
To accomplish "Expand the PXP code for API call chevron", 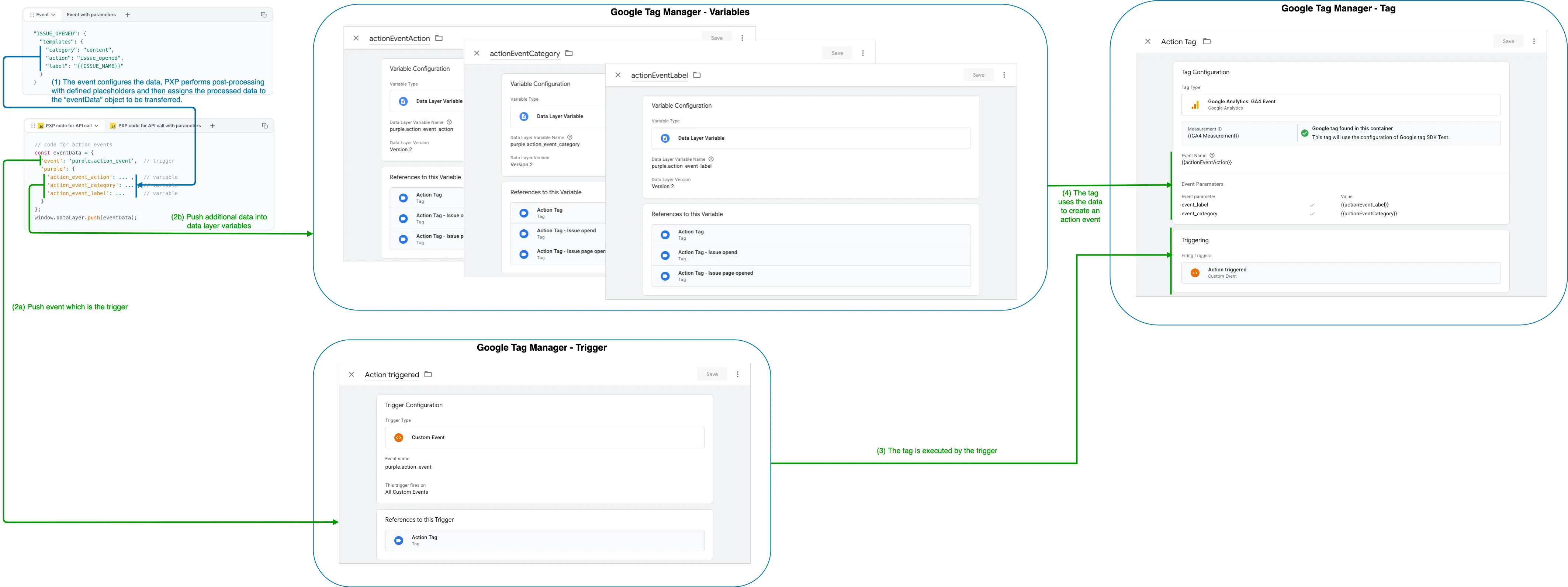I will [x=96, y=126].
